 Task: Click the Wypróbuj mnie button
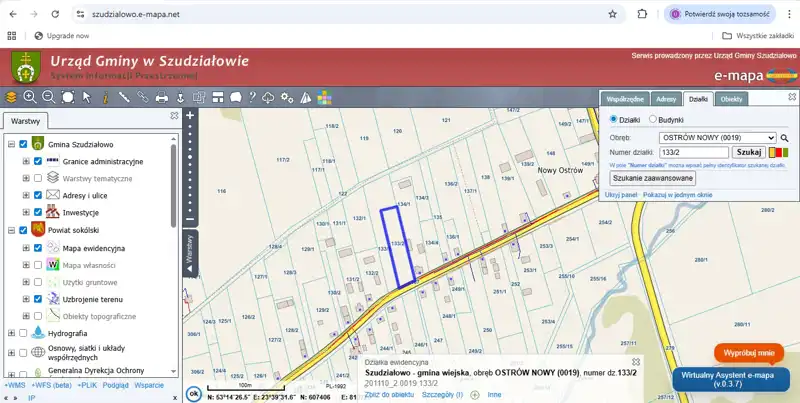tap(749, 353)
